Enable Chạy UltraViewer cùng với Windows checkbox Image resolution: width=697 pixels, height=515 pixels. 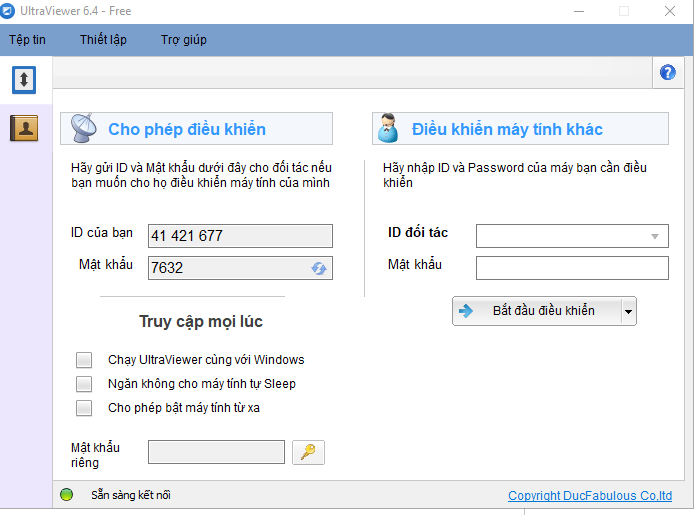tap(84, 360)
